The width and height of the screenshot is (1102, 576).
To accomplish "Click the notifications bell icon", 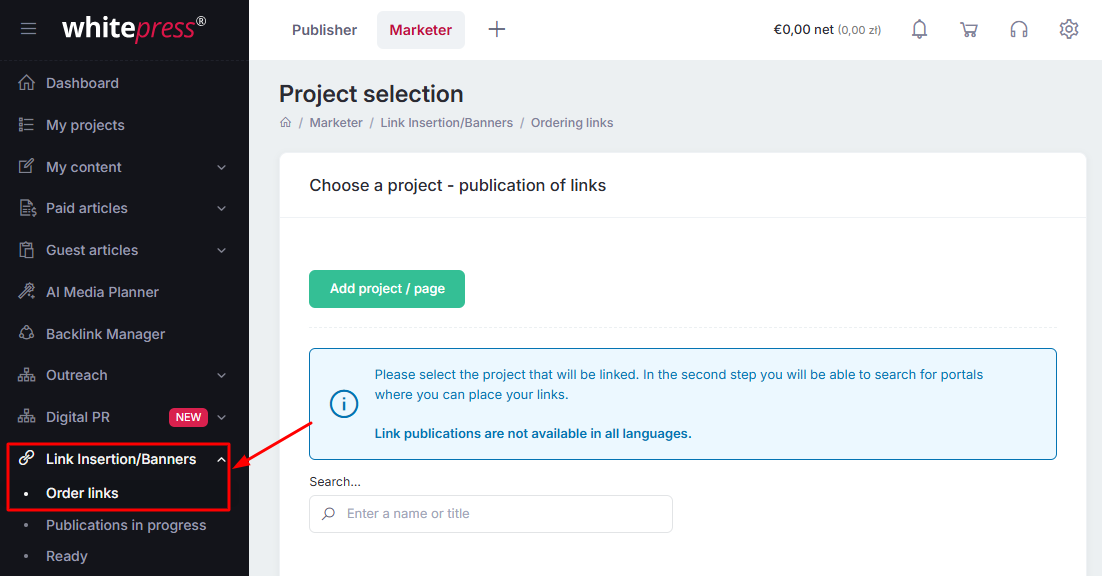I will coord(919,29).
